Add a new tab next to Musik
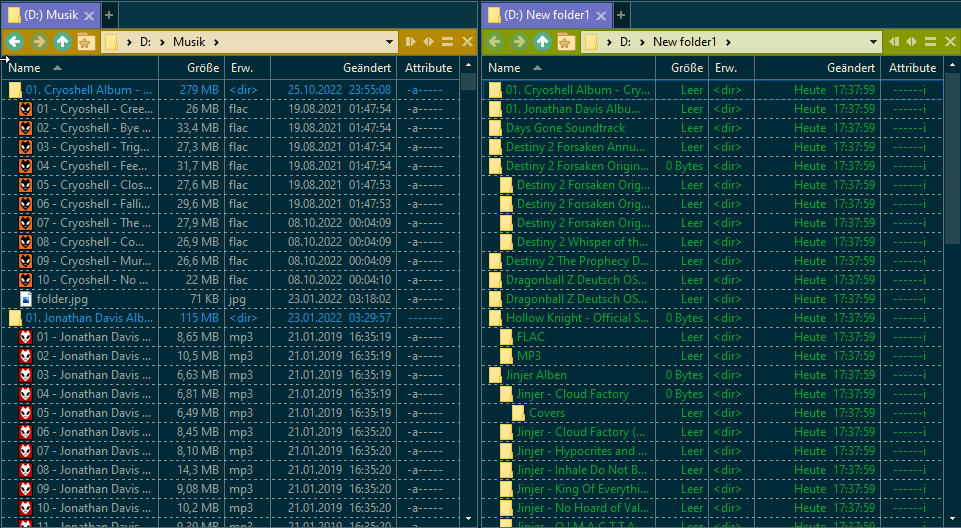The image size is (961, 528). (109, 15)
